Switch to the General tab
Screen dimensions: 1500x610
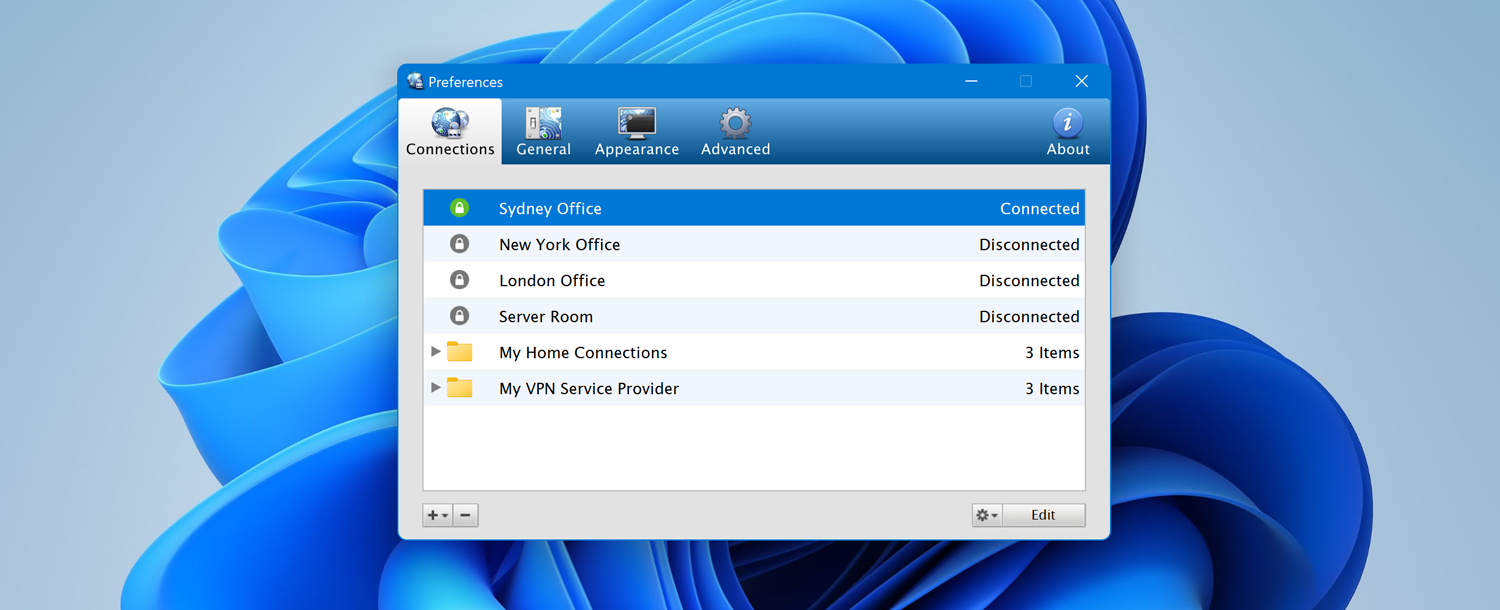(x=543, y=132)
